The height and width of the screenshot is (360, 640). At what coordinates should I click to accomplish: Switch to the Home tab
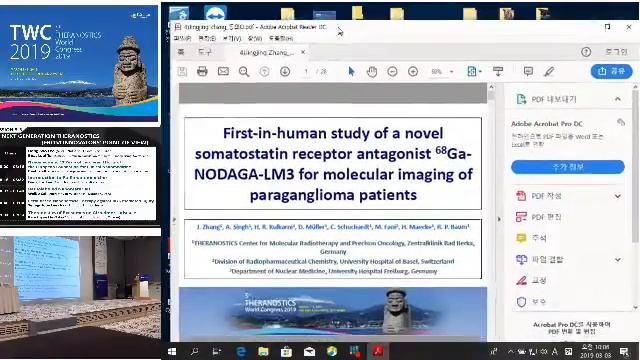click(x=181, y=52)
